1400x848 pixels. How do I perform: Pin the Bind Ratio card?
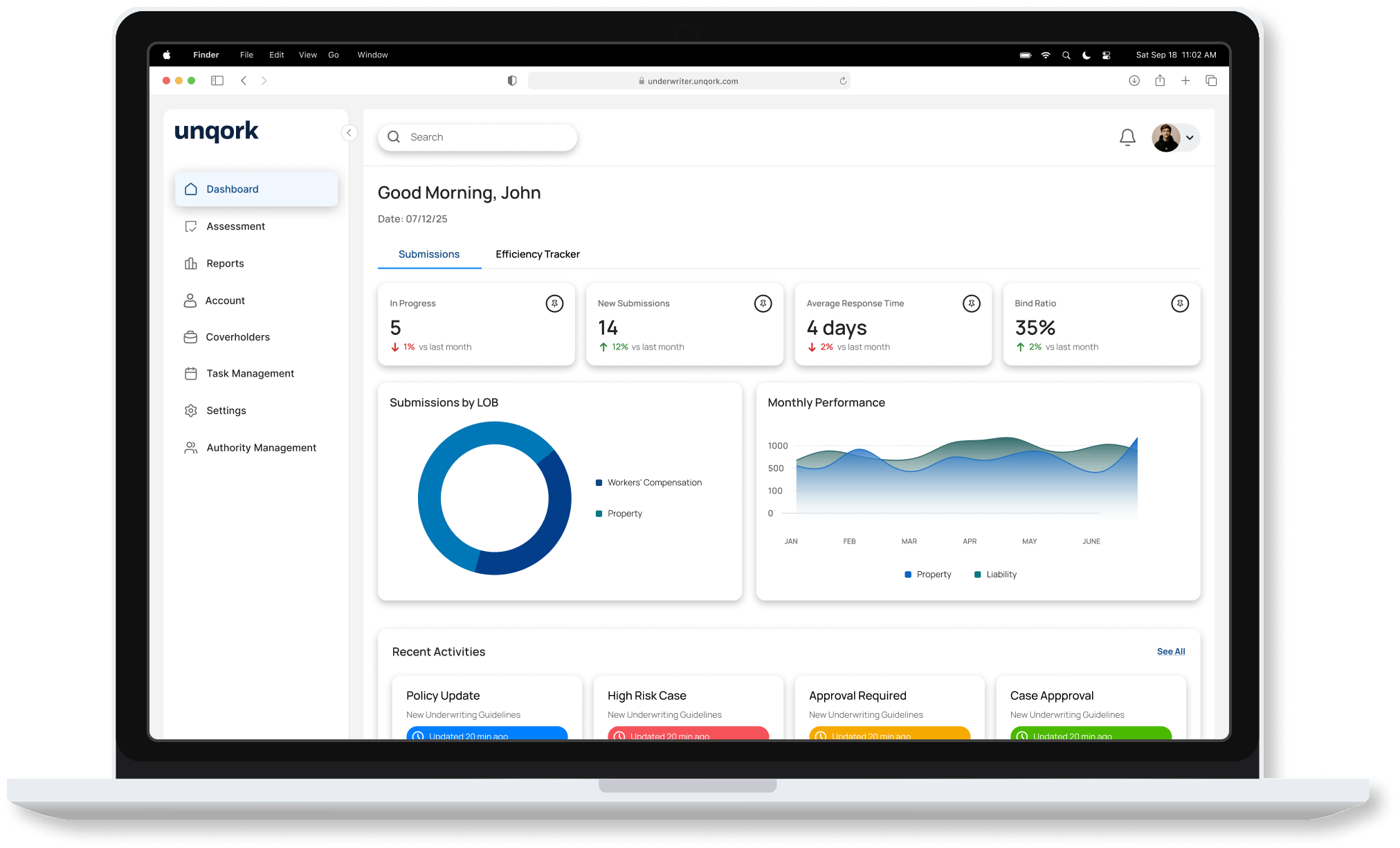(1179, 303)
